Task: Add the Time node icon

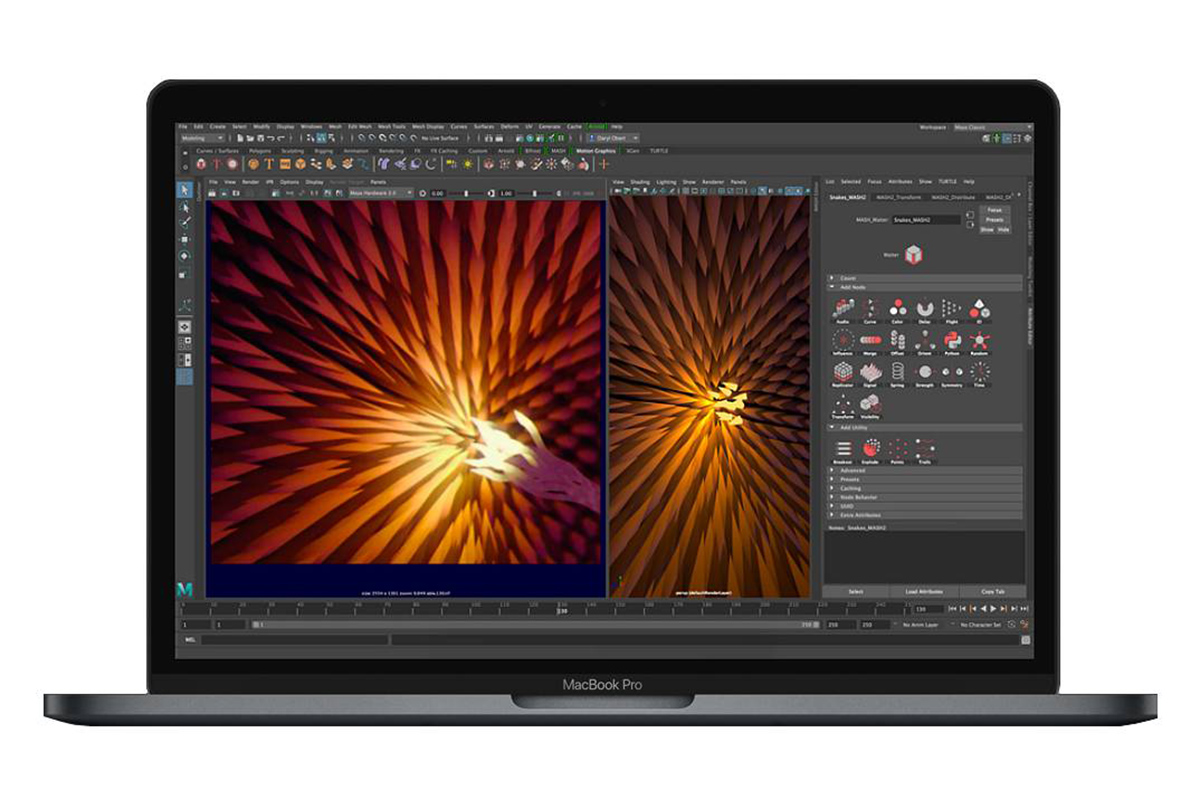Action: click(x=979, y=372)
